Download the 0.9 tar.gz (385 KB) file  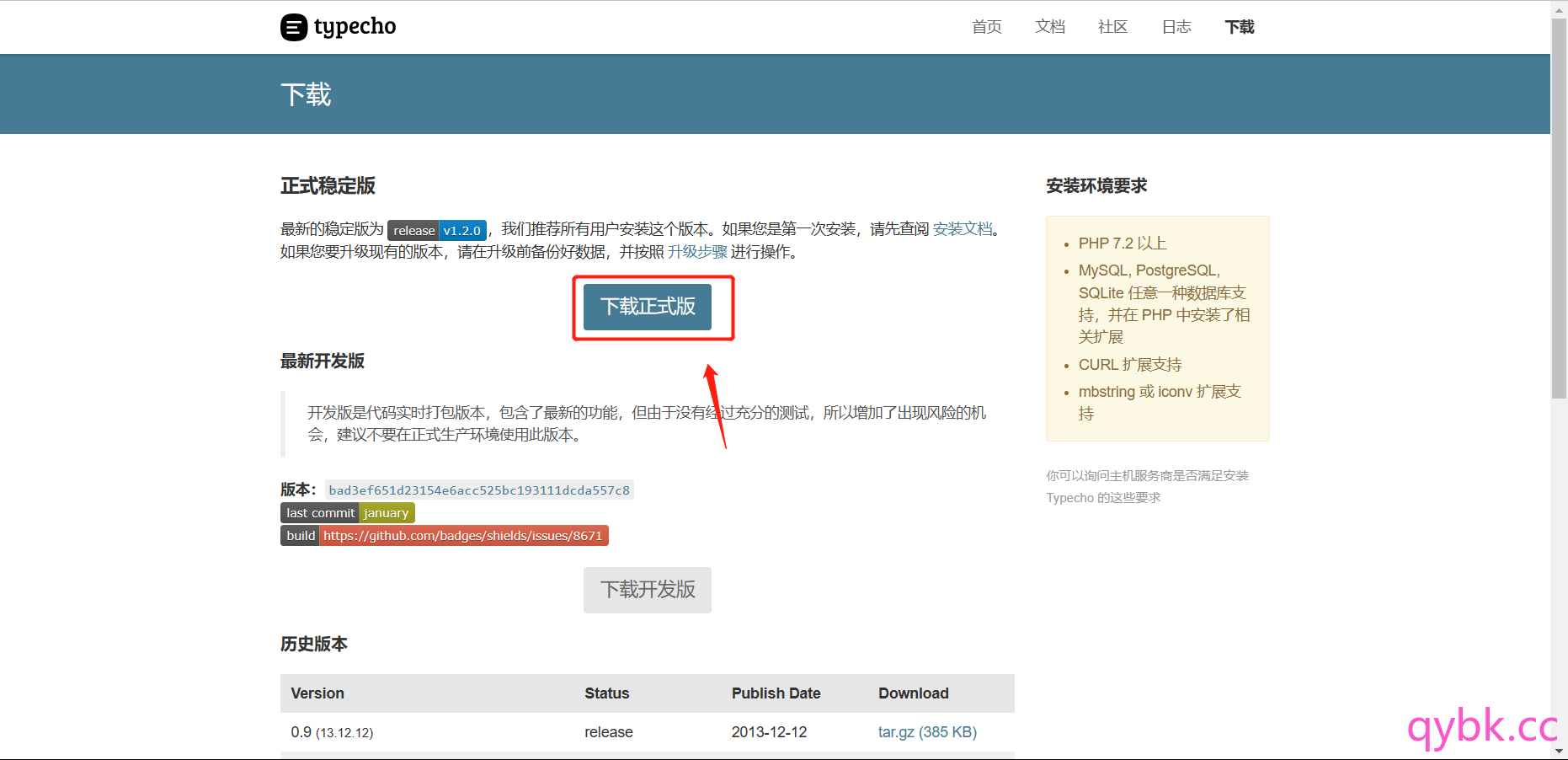point(927,732)
